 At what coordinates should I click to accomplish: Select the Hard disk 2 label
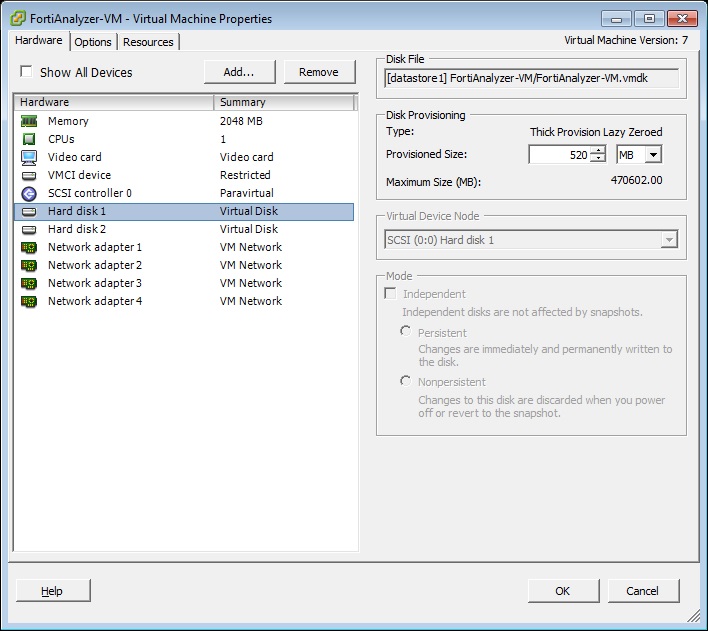point(77,229)
